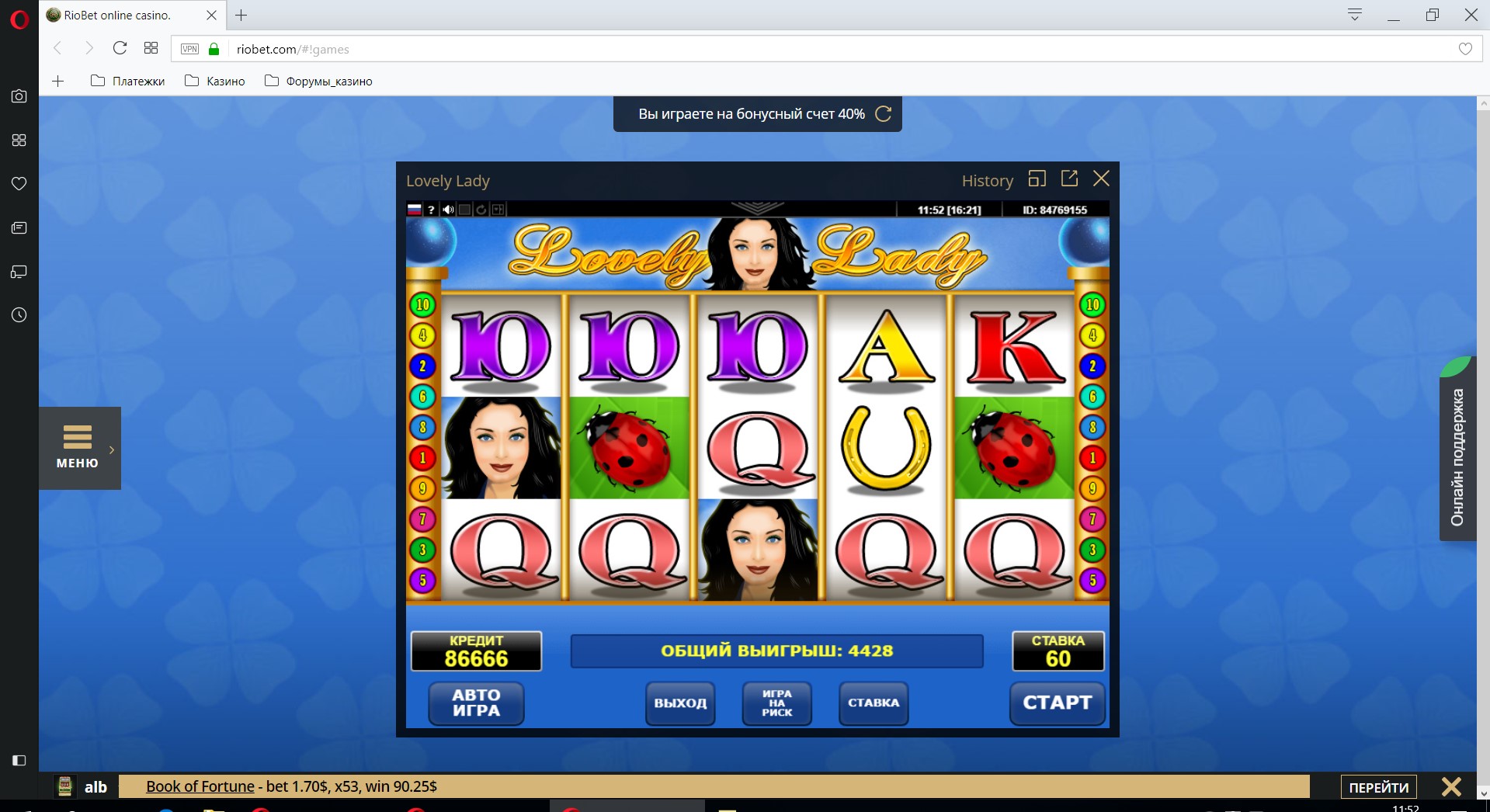Open the game in a new window

(x=1069, y=179)
